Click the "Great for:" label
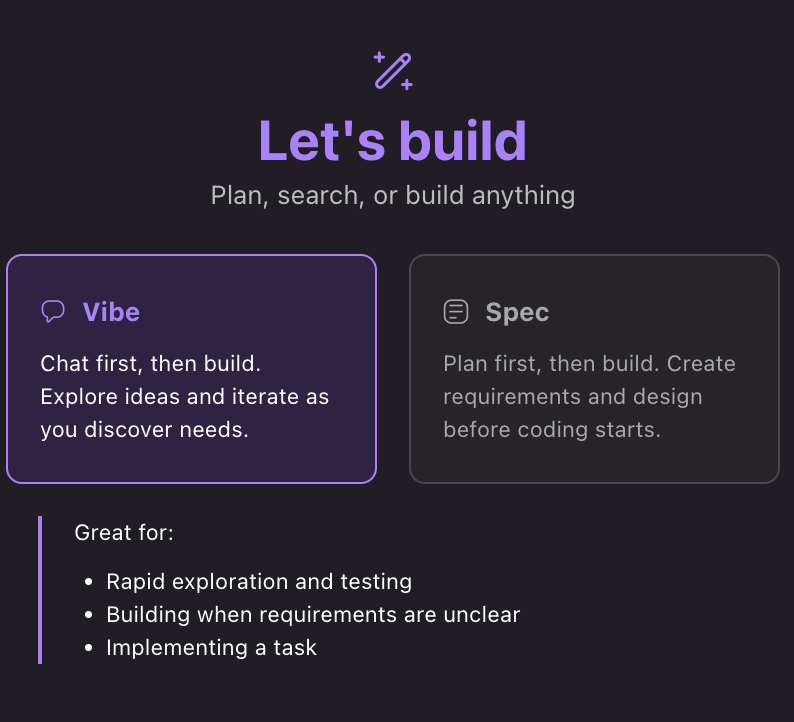794x722 pixels. (124, 533)
